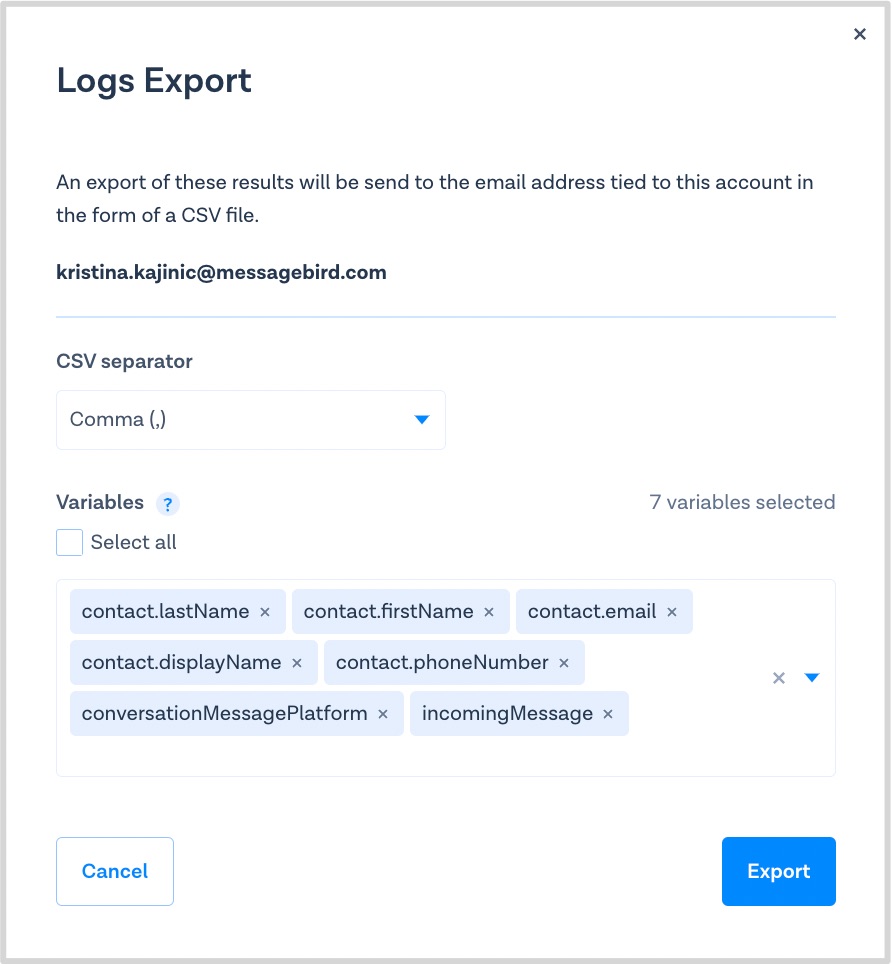Viewport: 892px width, 964px height.
Task: Click the Variables help question mark icon
Action: pos(169,504)
